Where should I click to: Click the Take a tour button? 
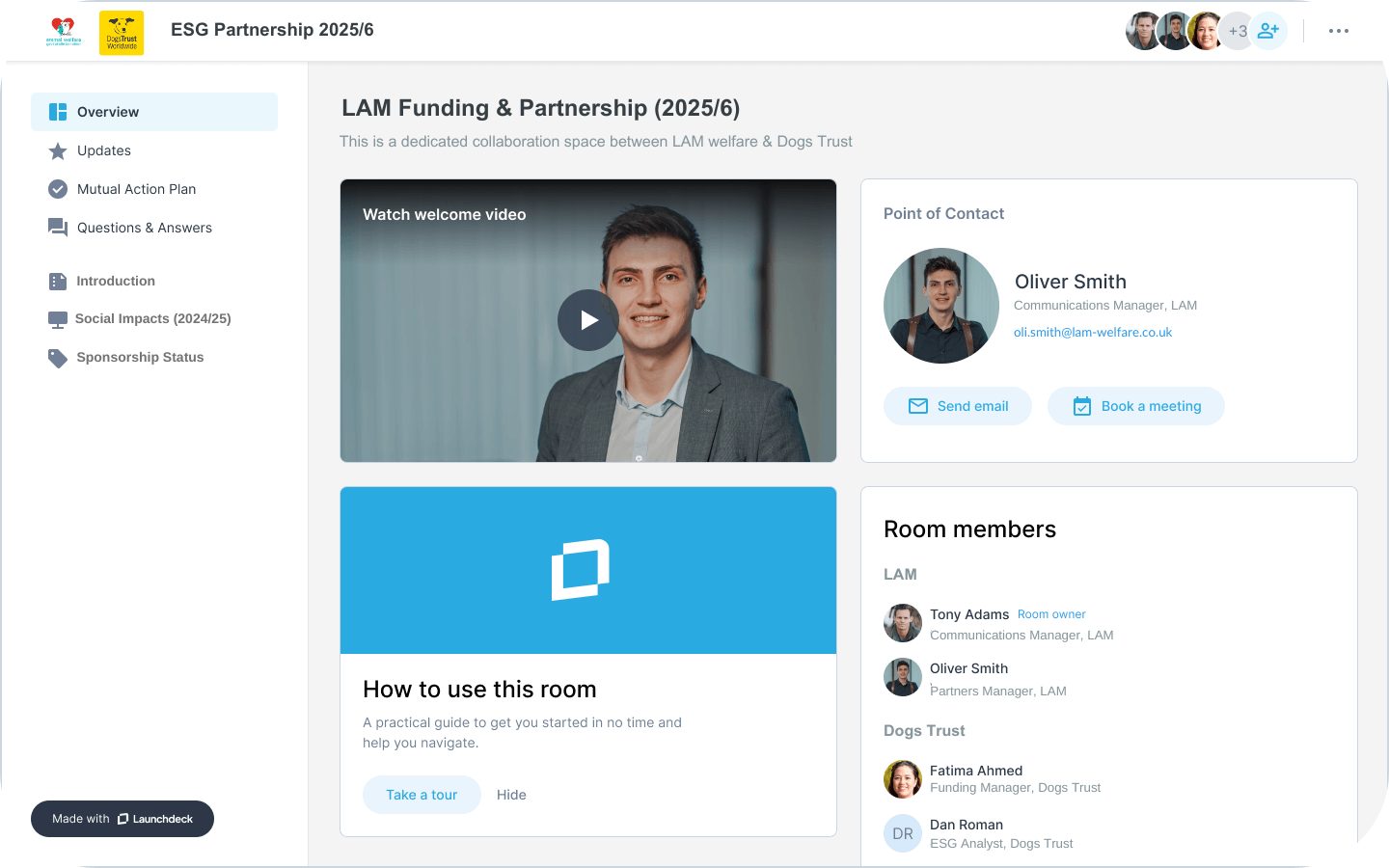coord(422,795)
